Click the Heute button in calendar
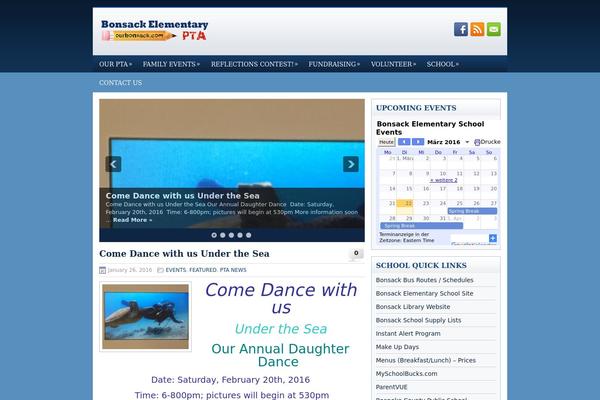The image size is (600, 400). (x=386, y=142)
